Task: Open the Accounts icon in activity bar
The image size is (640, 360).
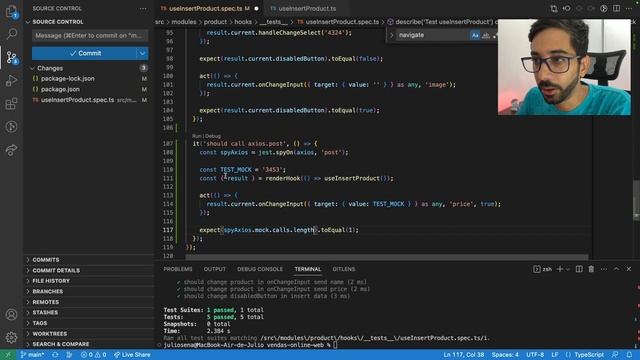Action: click(x=11, y=315)
